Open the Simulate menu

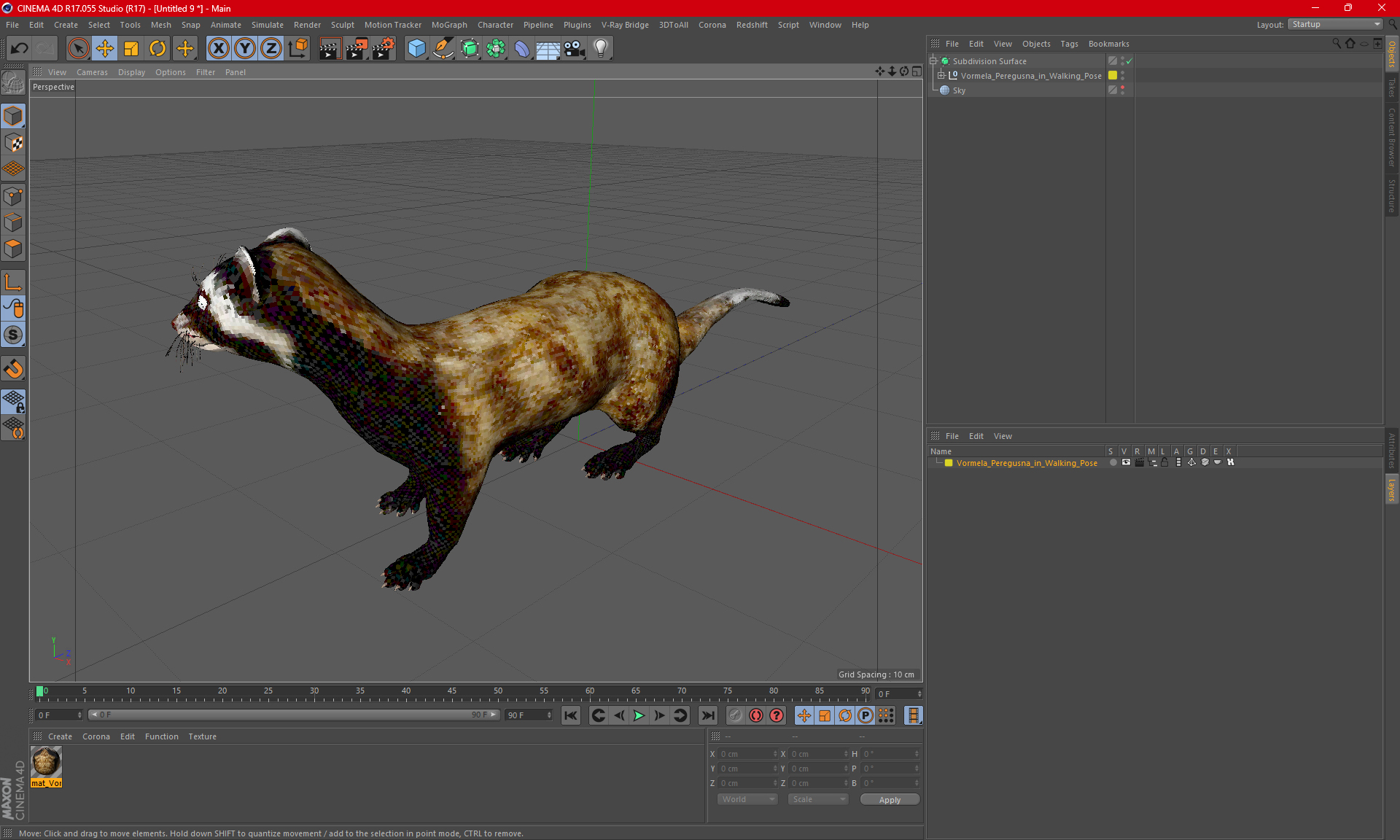tap(268, 25)
